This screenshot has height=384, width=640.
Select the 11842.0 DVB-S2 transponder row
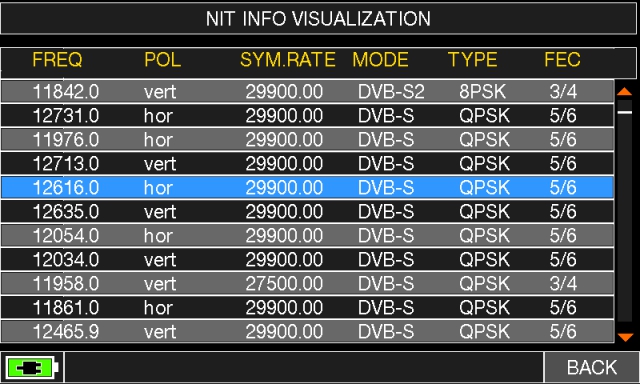point(307,91)
